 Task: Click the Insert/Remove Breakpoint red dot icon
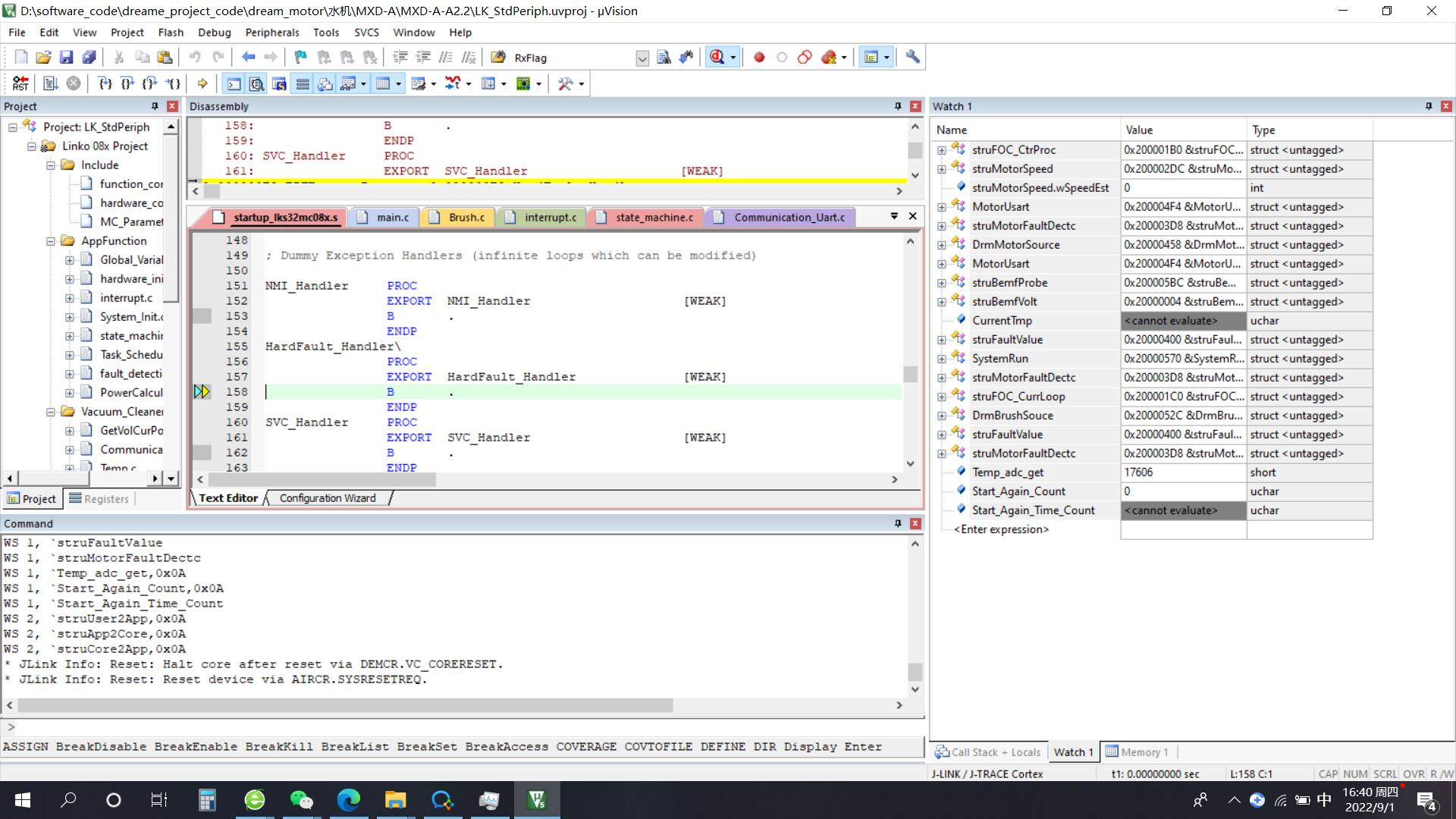[758, 58]
